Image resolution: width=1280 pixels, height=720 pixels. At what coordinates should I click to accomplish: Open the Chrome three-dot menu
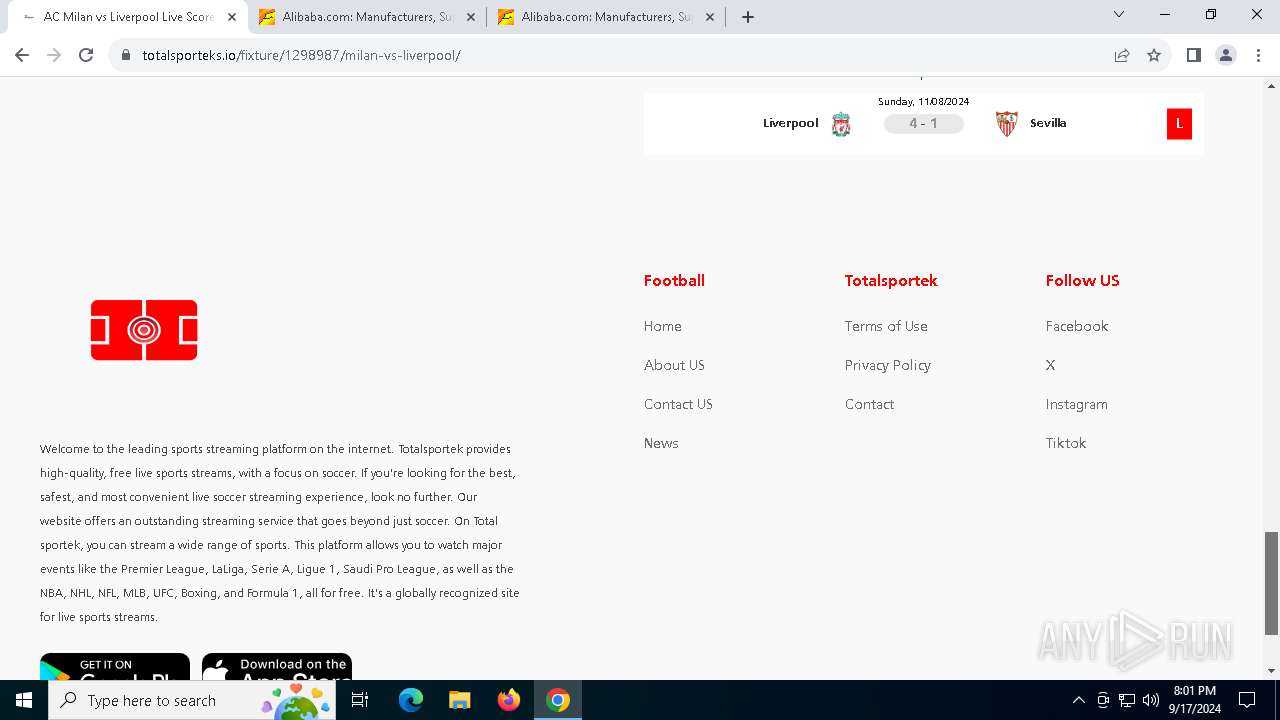[1258, 55]
